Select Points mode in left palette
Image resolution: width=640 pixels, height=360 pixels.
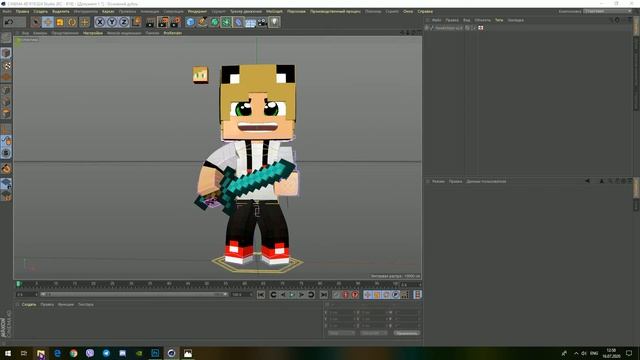6,90
